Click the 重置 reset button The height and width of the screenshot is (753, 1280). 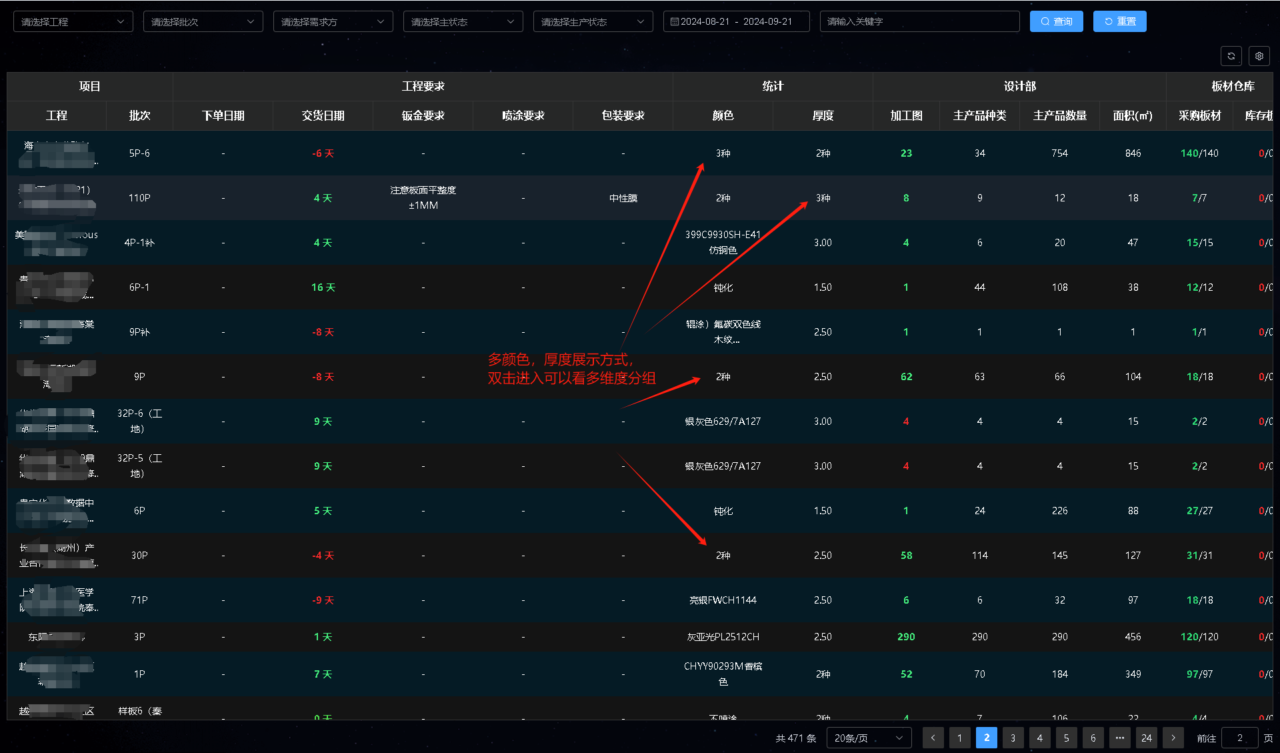click(x=1120, y=21)
